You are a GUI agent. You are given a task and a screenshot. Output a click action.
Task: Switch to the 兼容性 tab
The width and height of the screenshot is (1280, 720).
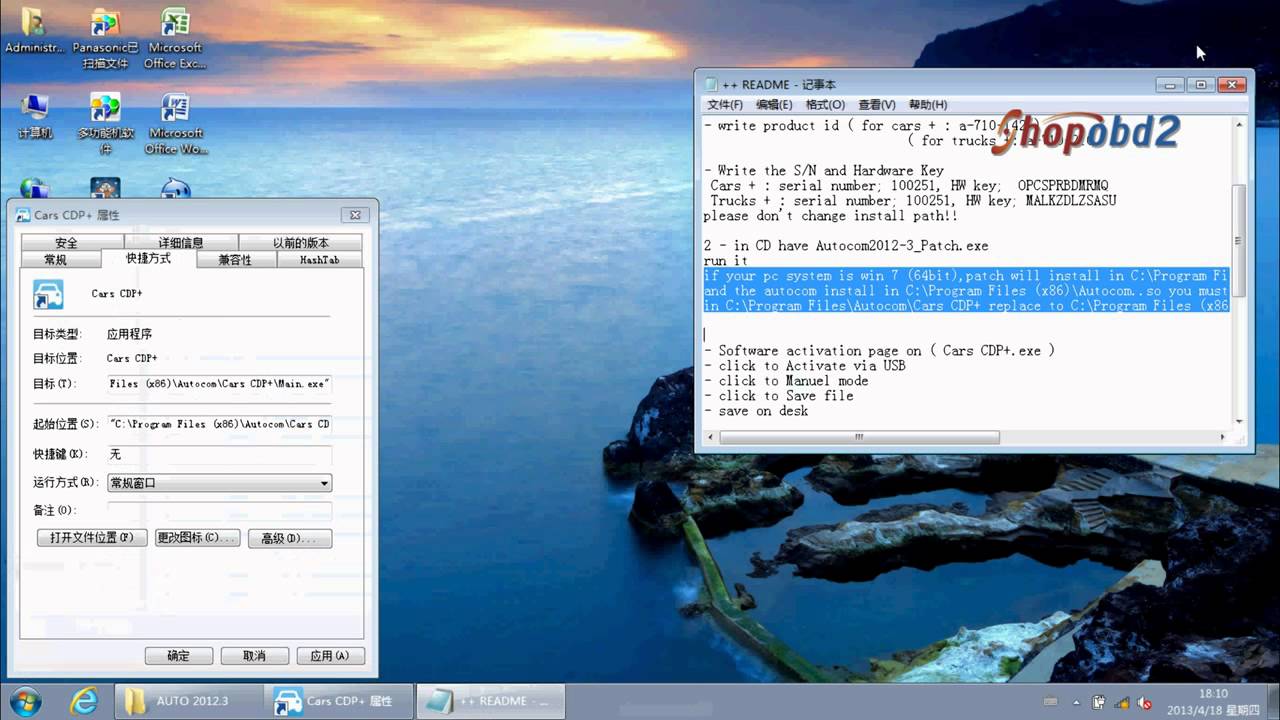point(235,260)
